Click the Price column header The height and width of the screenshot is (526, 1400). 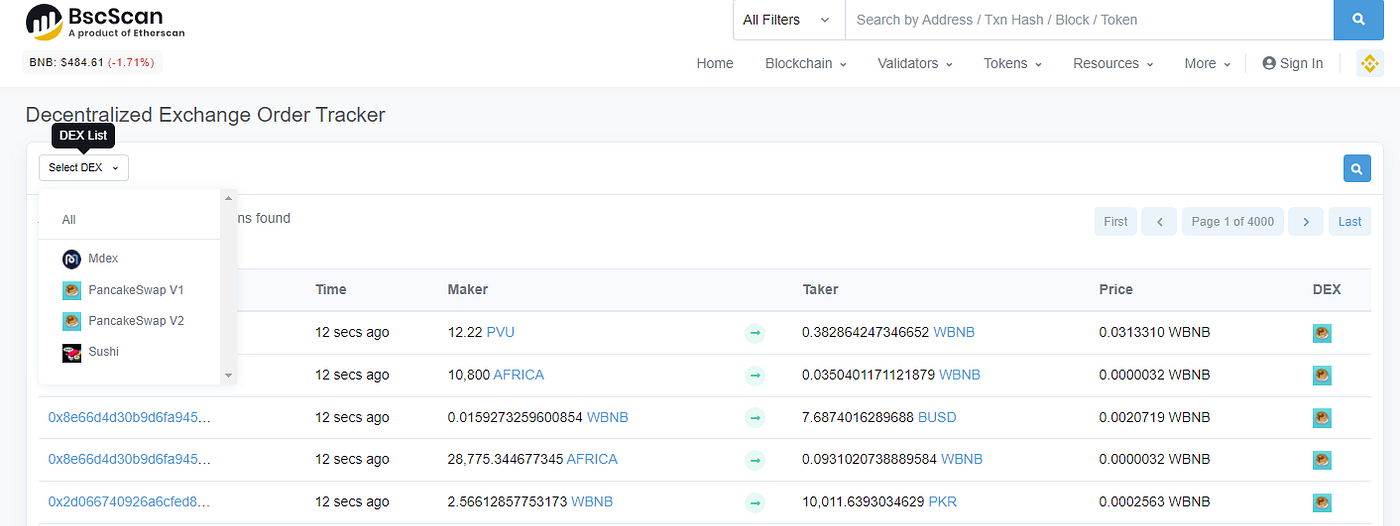(x=1116, y=290)
